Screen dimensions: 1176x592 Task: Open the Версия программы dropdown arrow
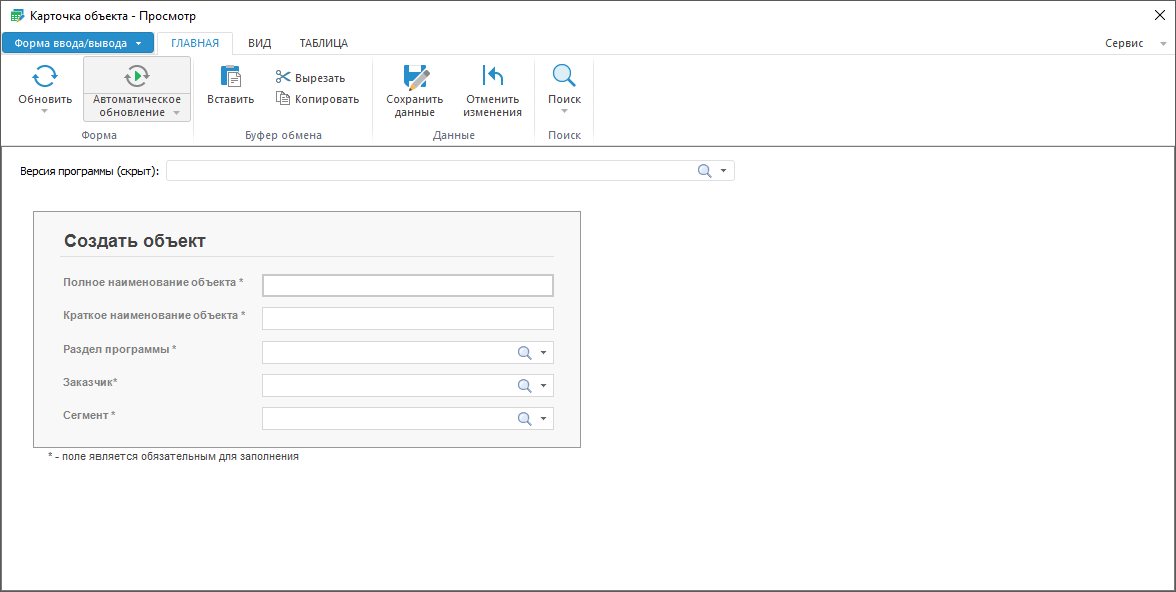[x=723, y=171]
